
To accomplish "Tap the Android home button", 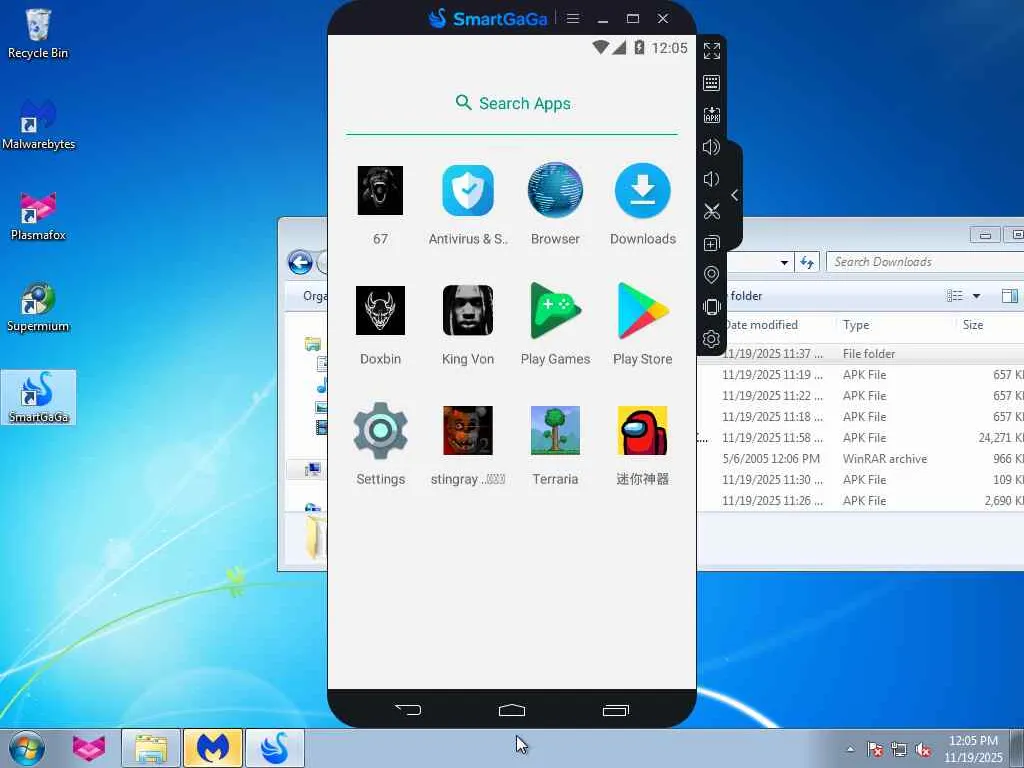I will pos(512,710).
